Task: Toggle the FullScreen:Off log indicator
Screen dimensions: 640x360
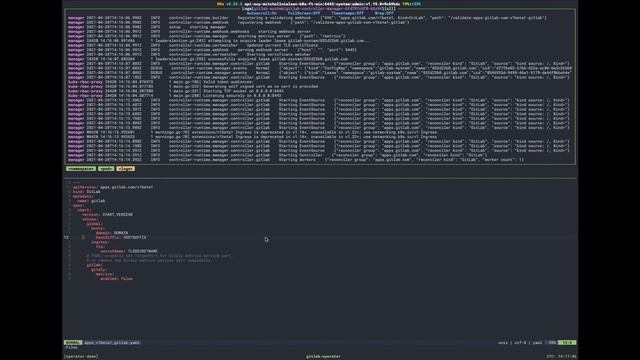Action: tap(304, 13)
